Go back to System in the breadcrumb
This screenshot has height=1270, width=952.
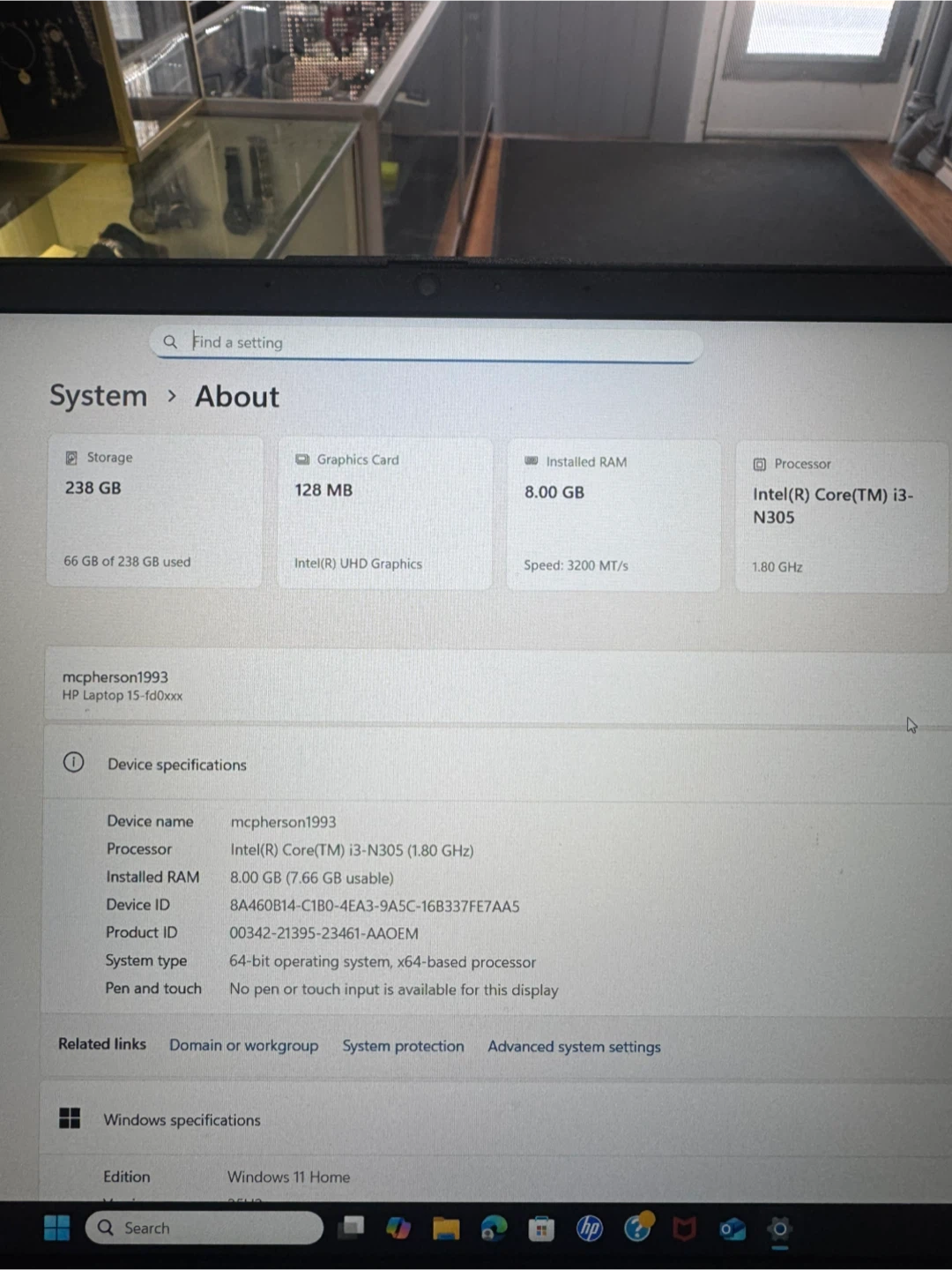[x=98, y=396]
